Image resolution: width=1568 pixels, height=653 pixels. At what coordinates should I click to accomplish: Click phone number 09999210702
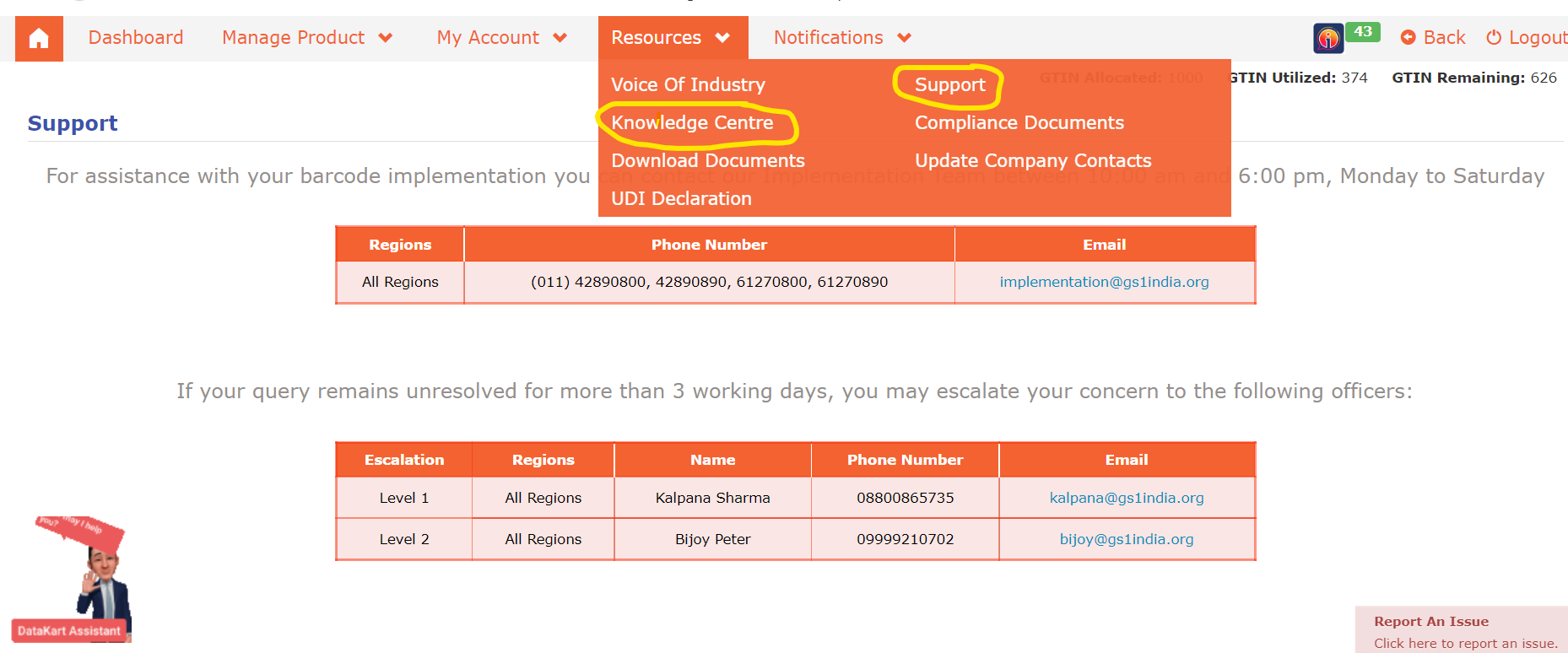906,539
